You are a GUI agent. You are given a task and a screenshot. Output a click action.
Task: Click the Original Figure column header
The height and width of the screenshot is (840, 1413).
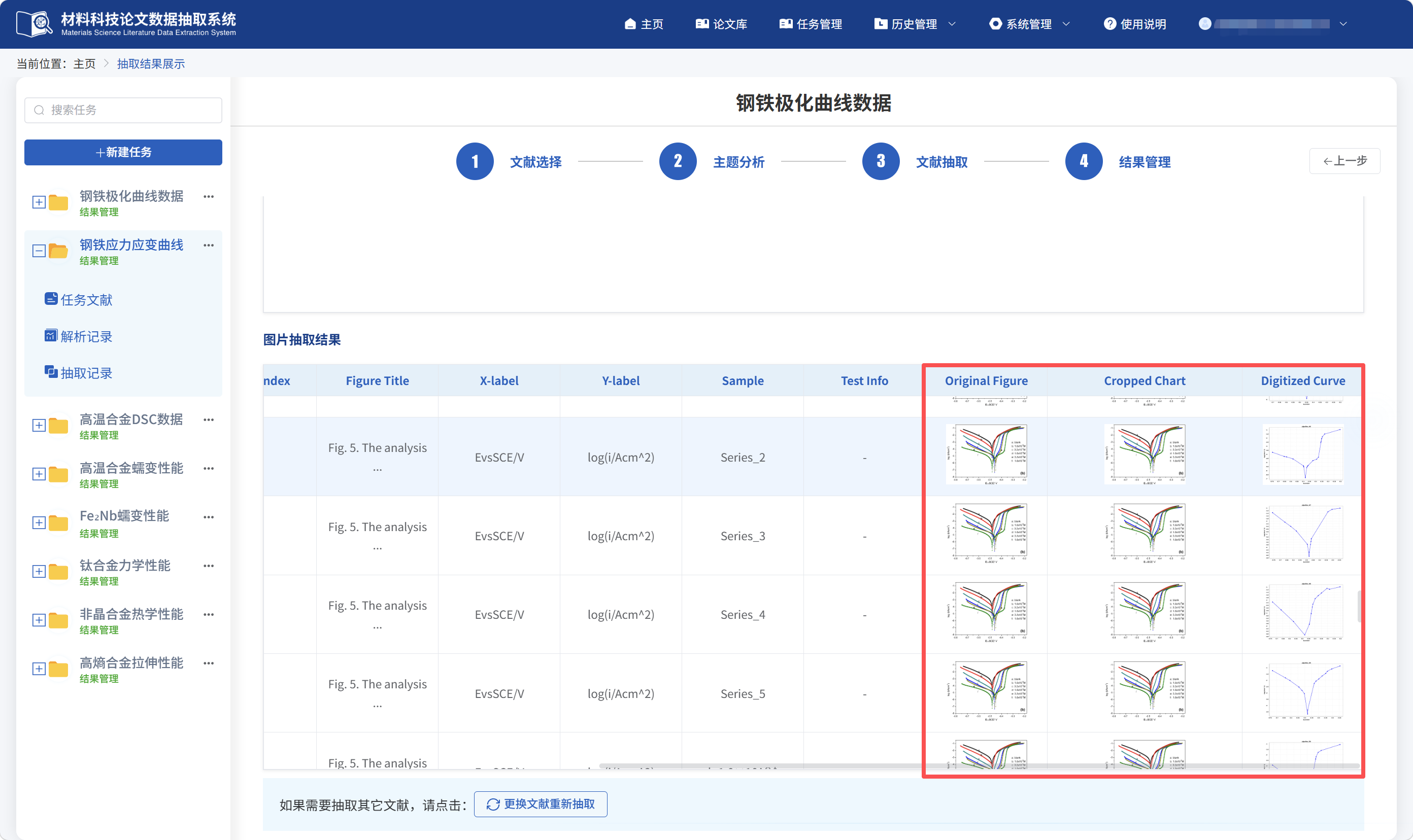(986, 380)
